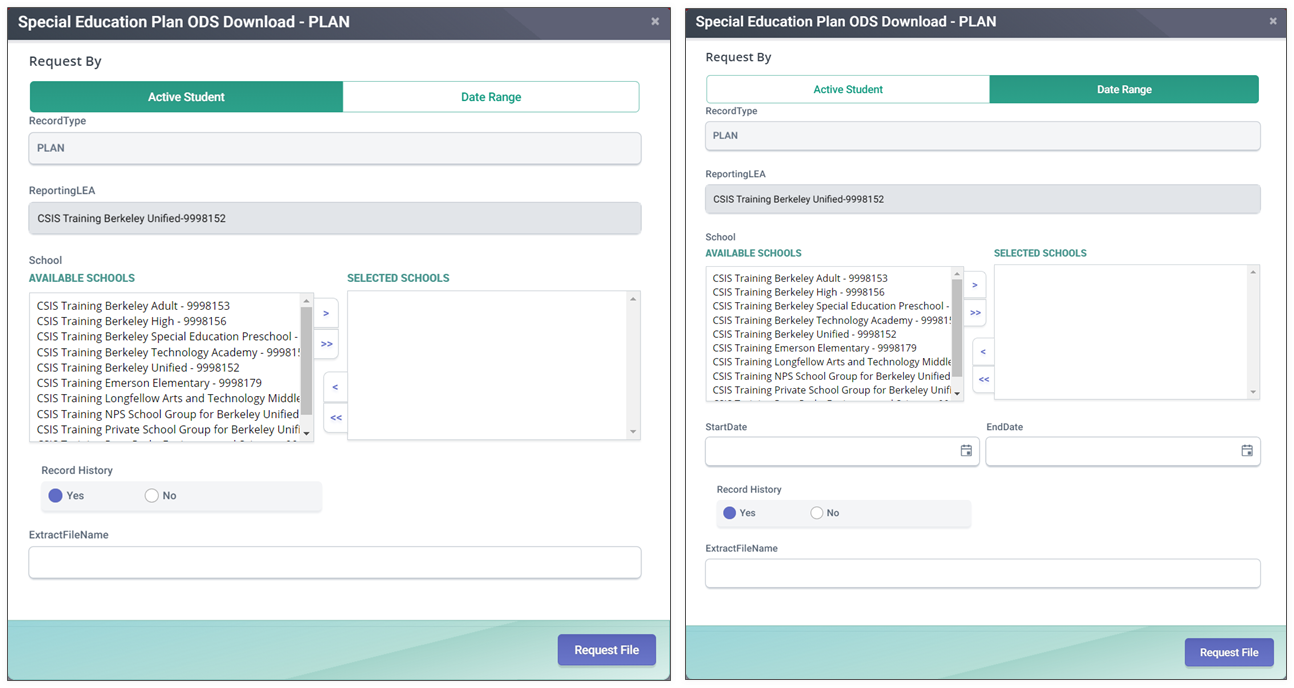This screenshot has width=1294, height=688.
Task: Switch to the Date Range tab
Action: pyautogui.click(x=491, y=96)
